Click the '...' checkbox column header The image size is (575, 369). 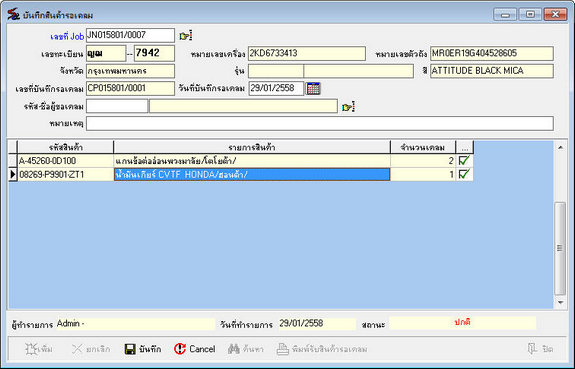click(465, 147)
